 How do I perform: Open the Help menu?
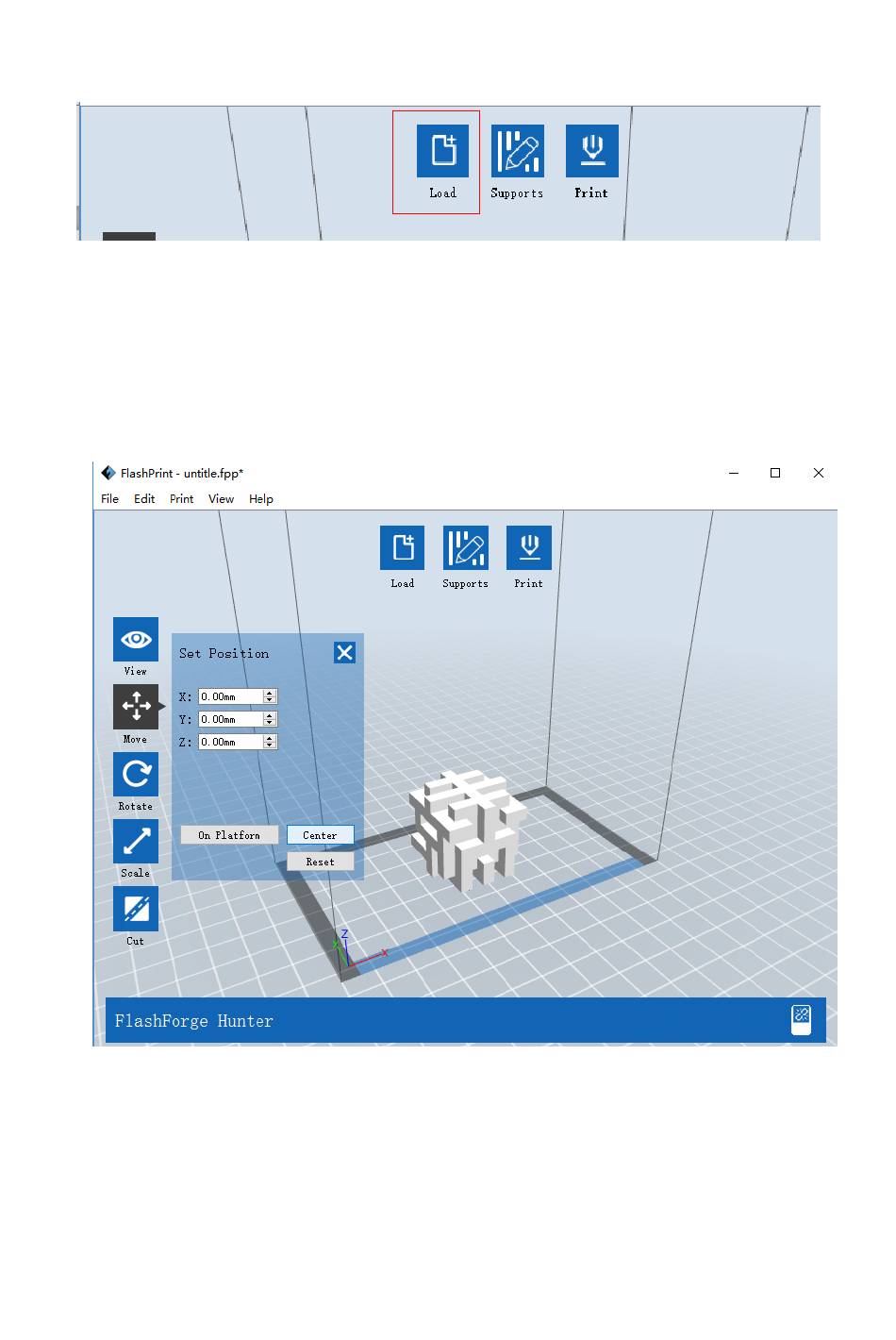[x=261, y=499]
